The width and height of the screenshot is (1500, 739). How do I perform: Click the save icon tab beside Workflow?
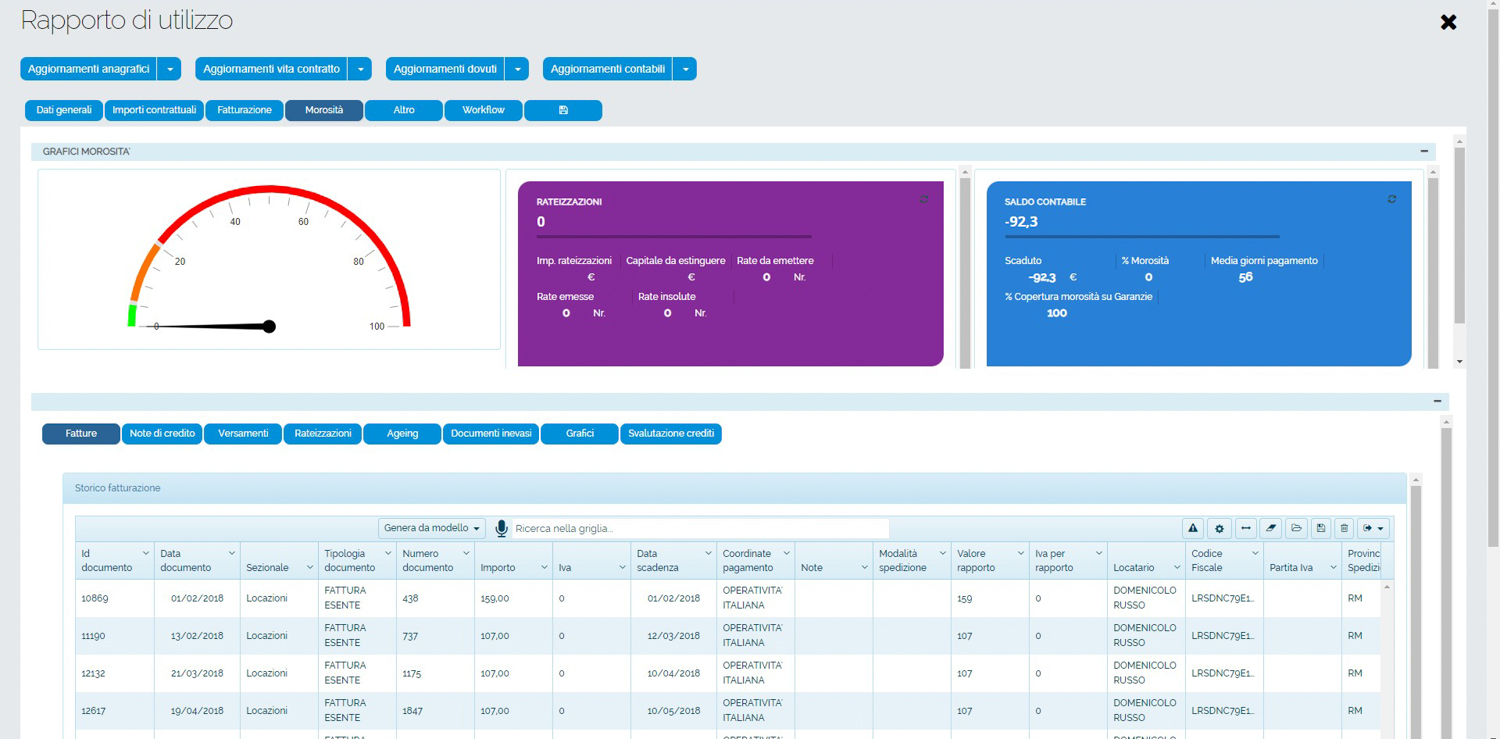click(563, 110)
